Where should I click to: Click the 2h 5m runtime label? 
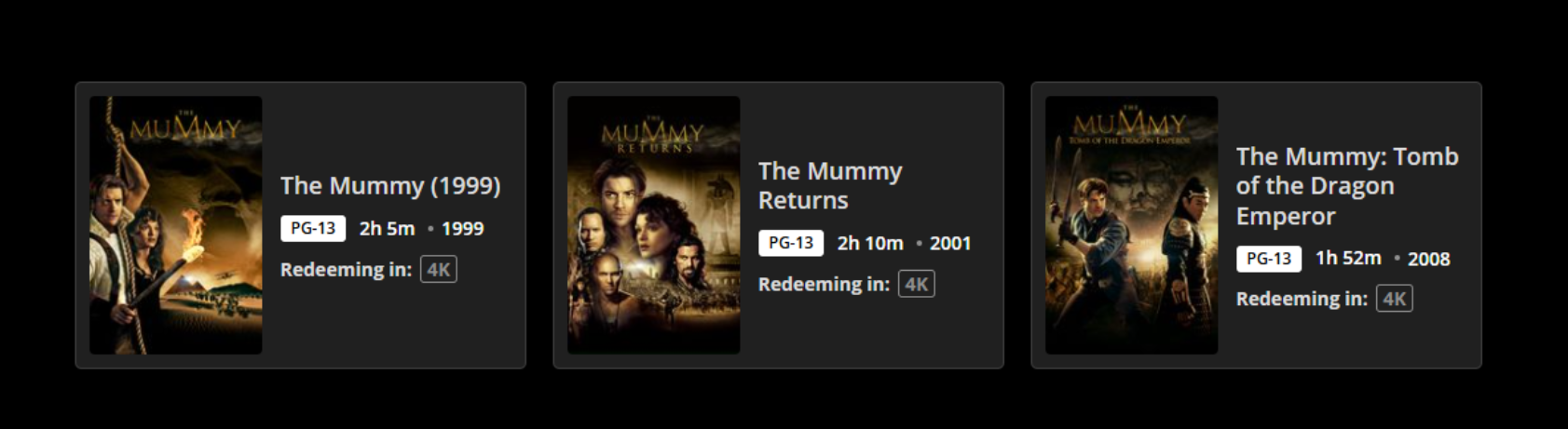[x=387, y=229]
